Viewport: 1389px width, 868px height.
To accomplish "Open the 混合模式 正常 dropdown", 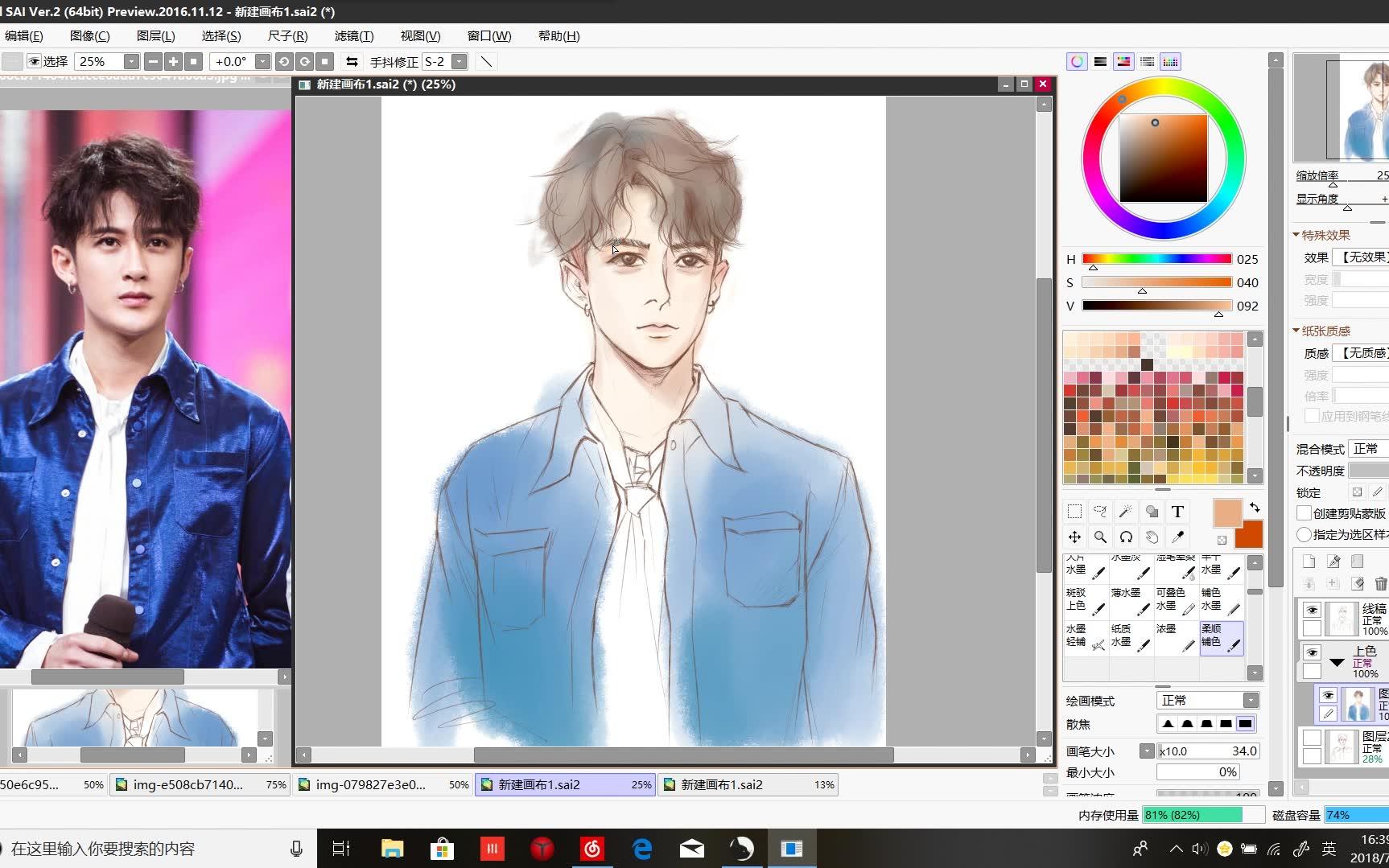I will click(x=1369, y=449).
